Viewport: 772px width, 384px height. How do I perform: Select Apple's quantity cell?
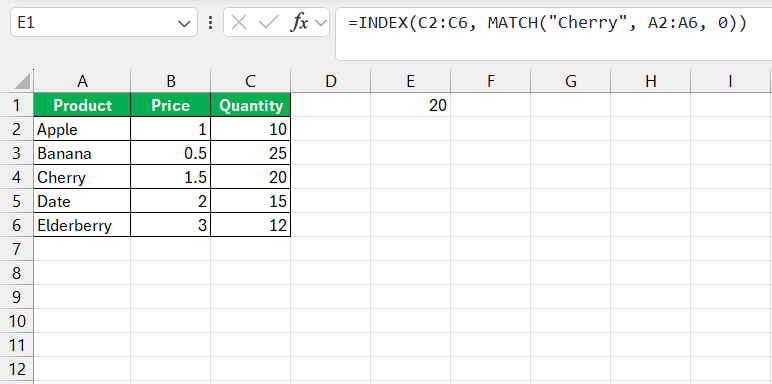click(x=251, y=129)
